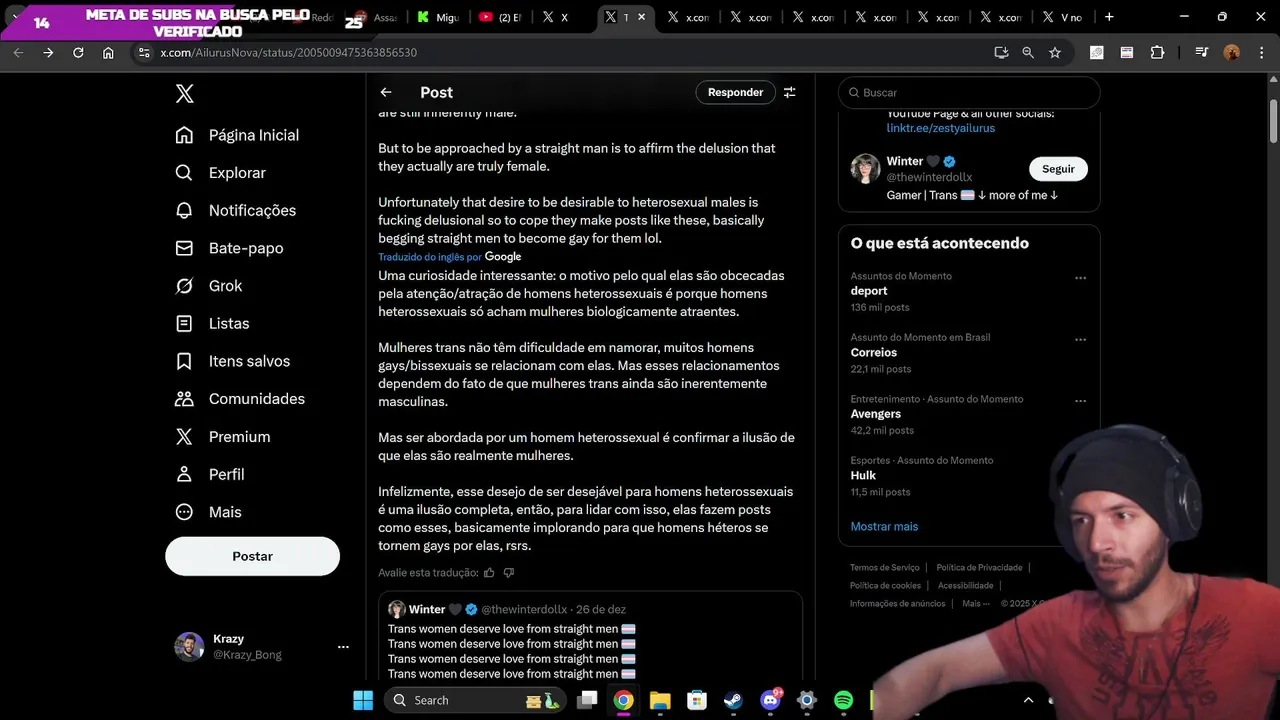
Task: Thumbs down the translation rating
Action: (509, 573)
